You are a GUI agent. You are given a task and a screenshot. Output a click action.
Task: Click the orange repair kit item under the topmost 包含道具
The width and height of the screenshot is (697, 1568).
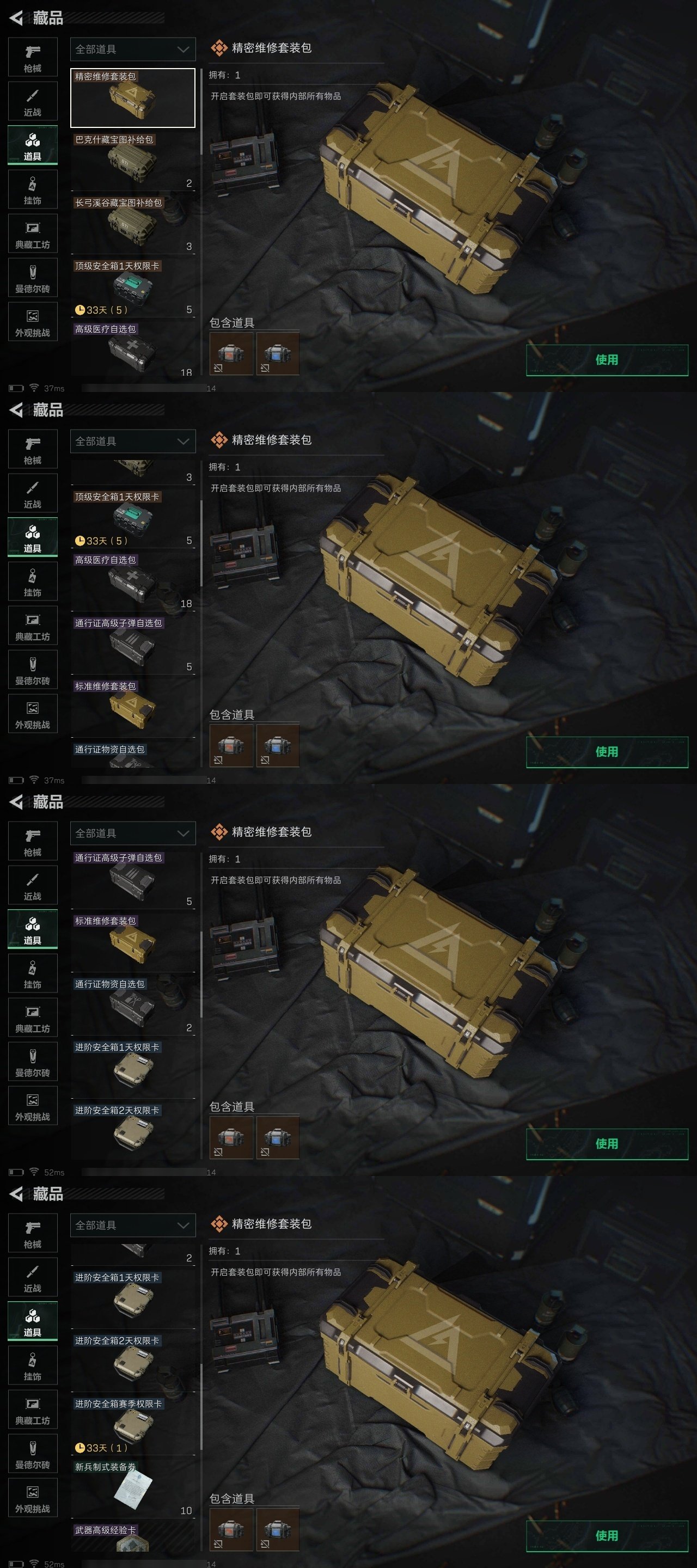click(x=231, y=353)
